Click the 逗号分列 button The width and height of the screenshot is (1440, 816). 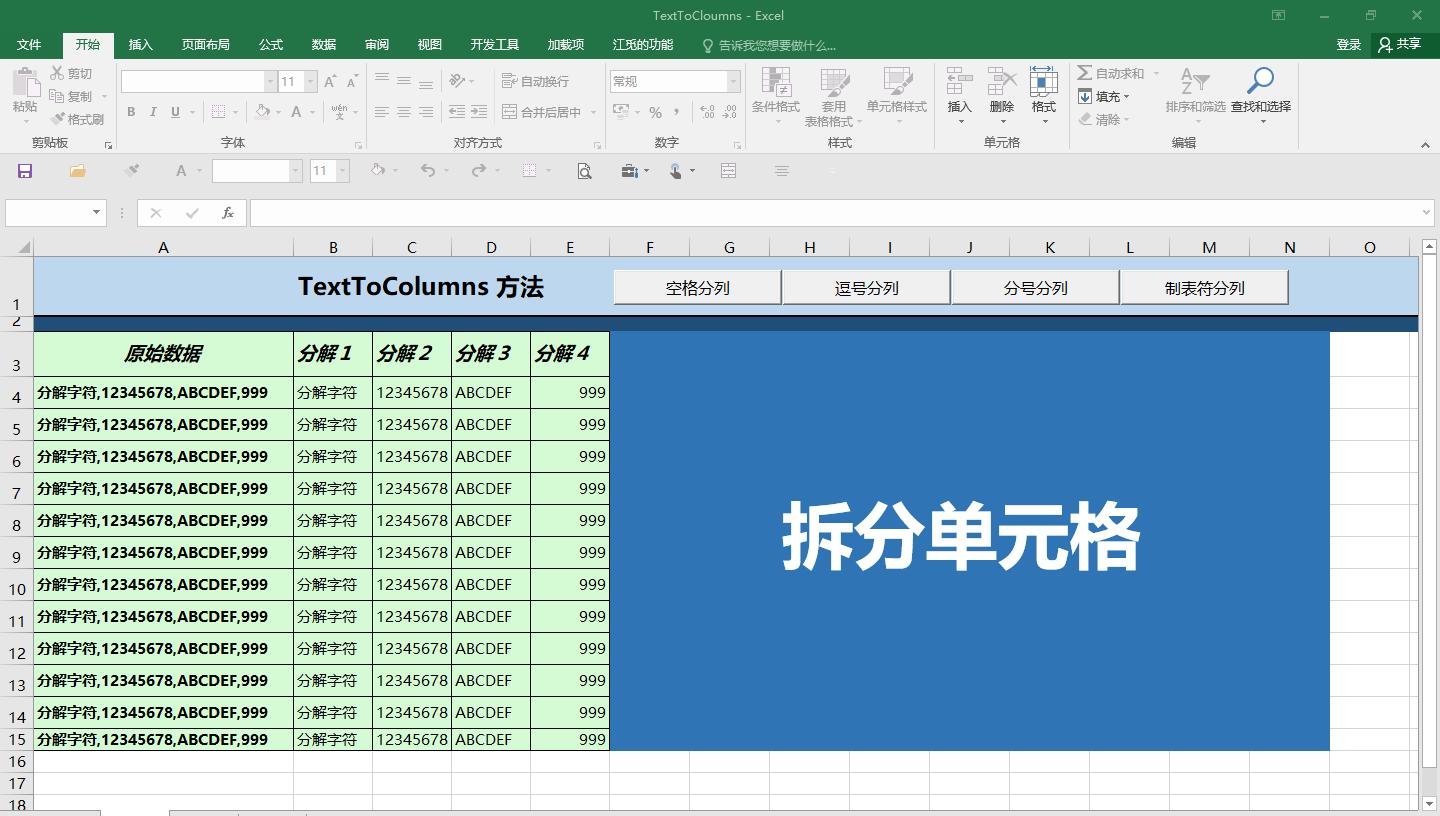pos(866,287)
